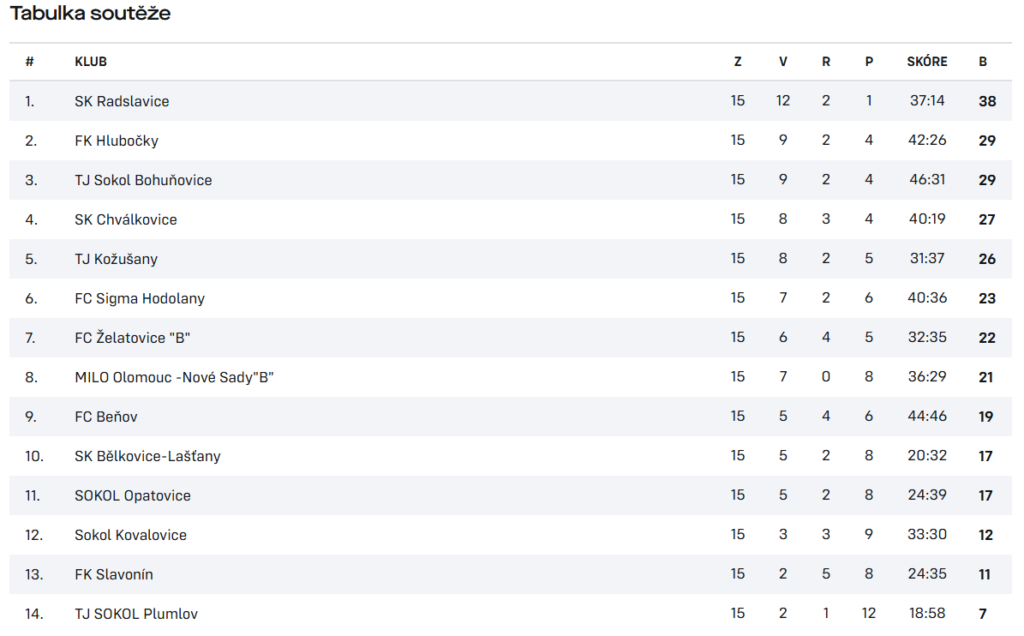Viewport: 1024px width, 636px height.
Task: Open the SK Radslavice club link
Action: click(121, 101)
